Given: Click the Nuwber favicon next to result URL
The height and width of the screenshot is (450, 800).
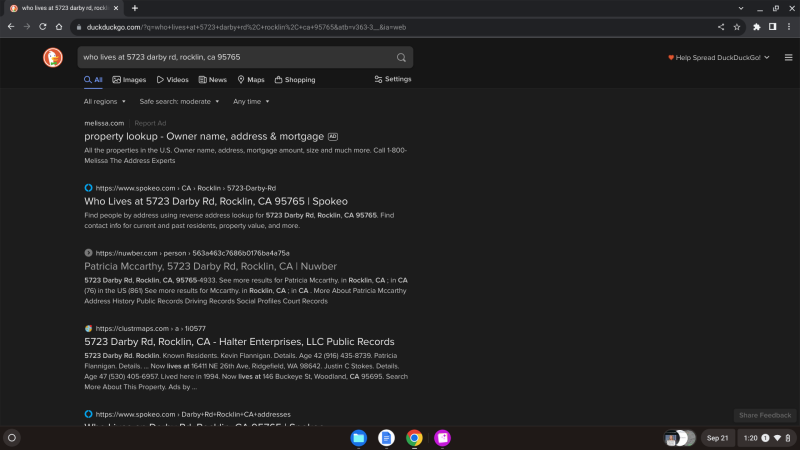Looking at the screenshot, I should (88, 253).
